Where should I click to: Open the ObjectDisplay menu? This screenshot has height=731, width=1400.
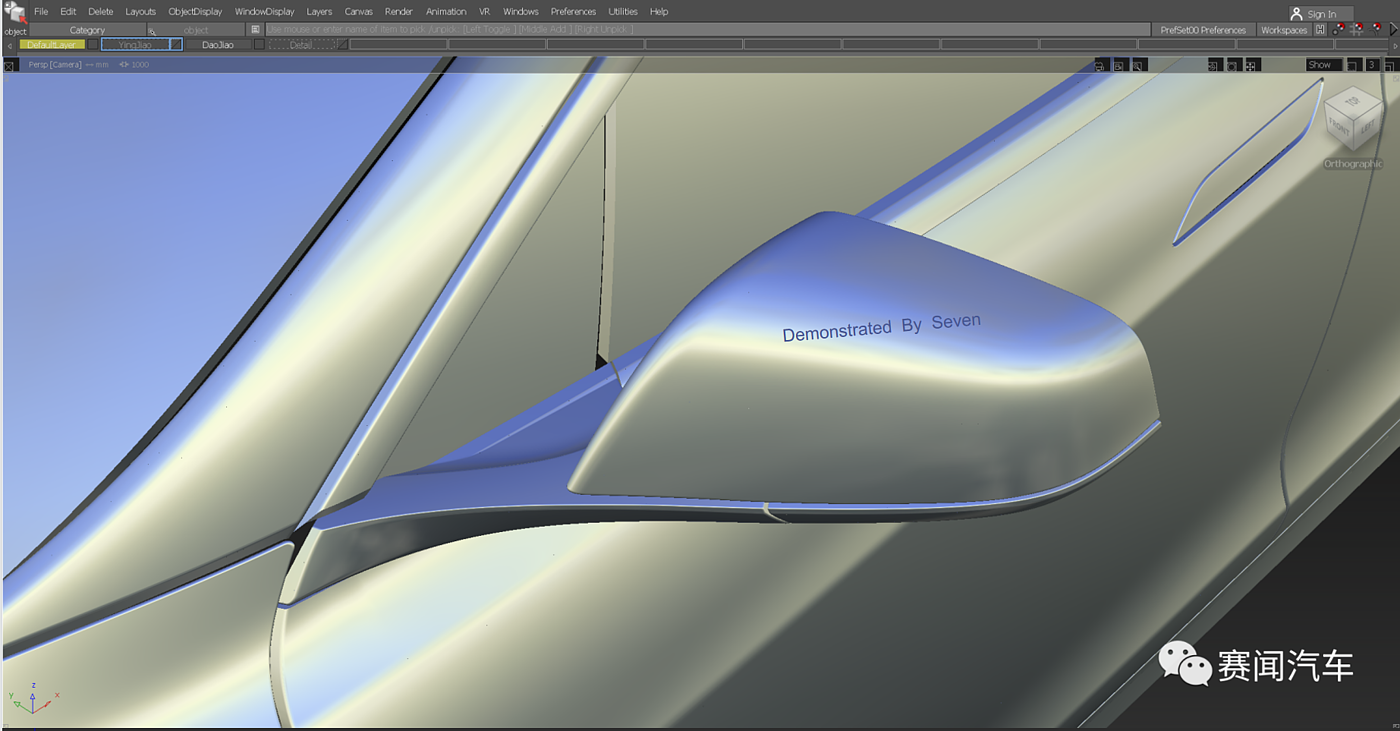pos(195,12)
